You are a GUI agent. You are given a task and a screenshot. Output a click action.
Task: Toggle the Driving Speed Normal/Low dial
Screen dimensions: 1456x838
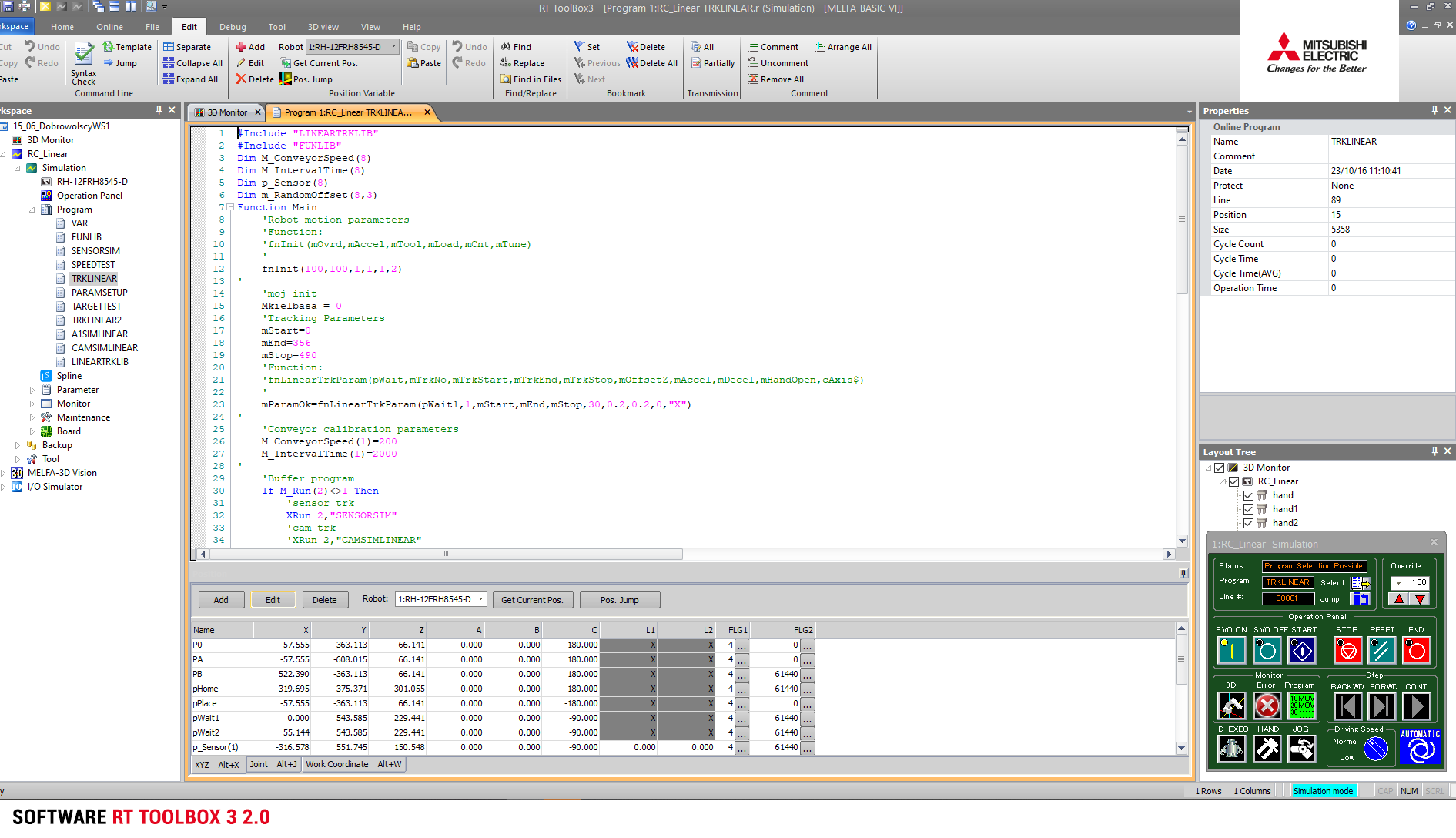(x=1375, y=749)
